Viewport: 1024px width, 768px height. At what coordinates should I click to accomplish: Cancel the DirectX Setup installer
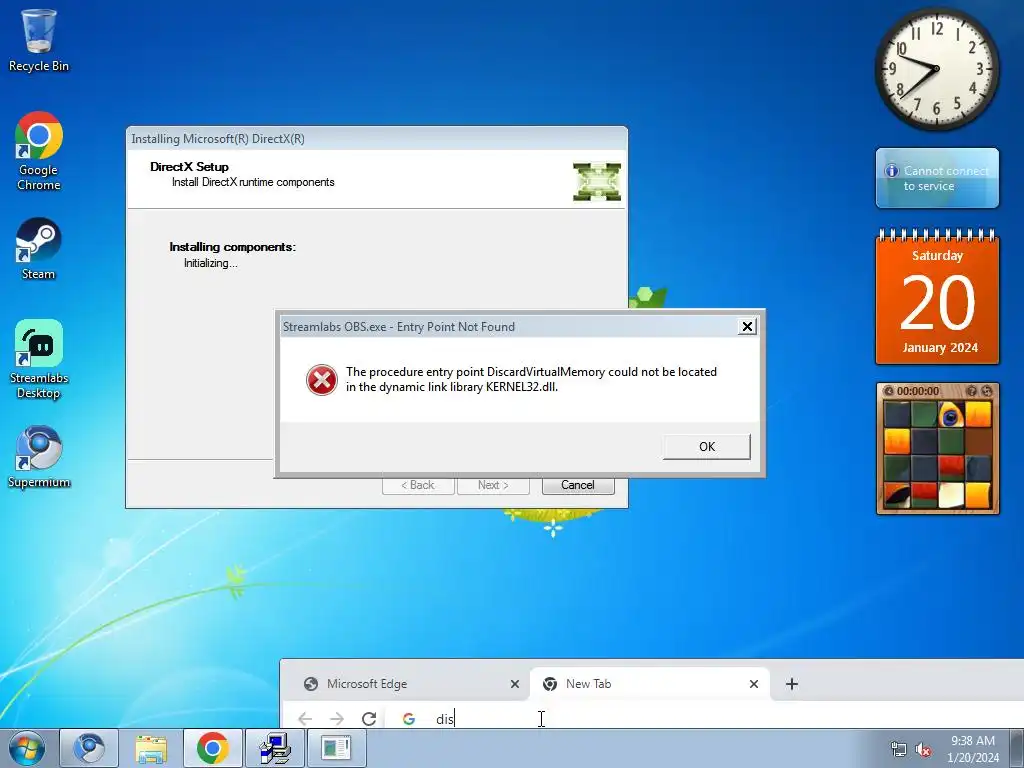point(578,485)
